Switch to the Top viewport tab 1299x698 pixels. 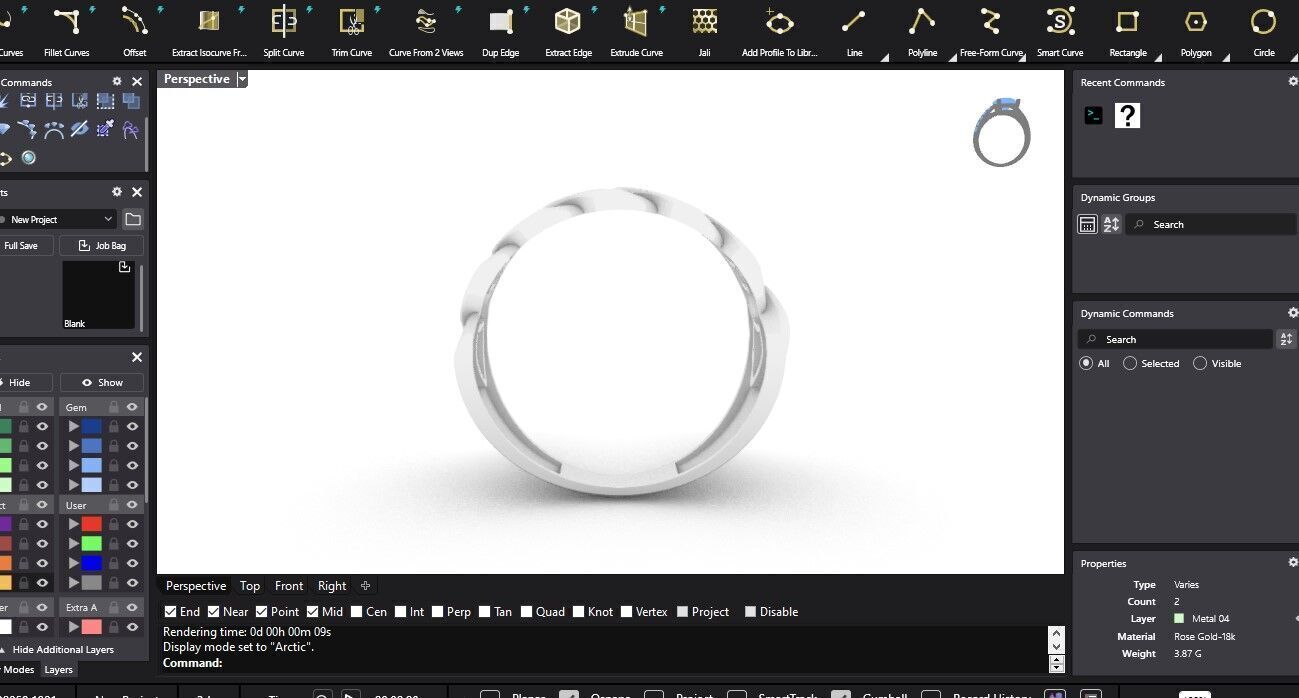pos(250,586)
